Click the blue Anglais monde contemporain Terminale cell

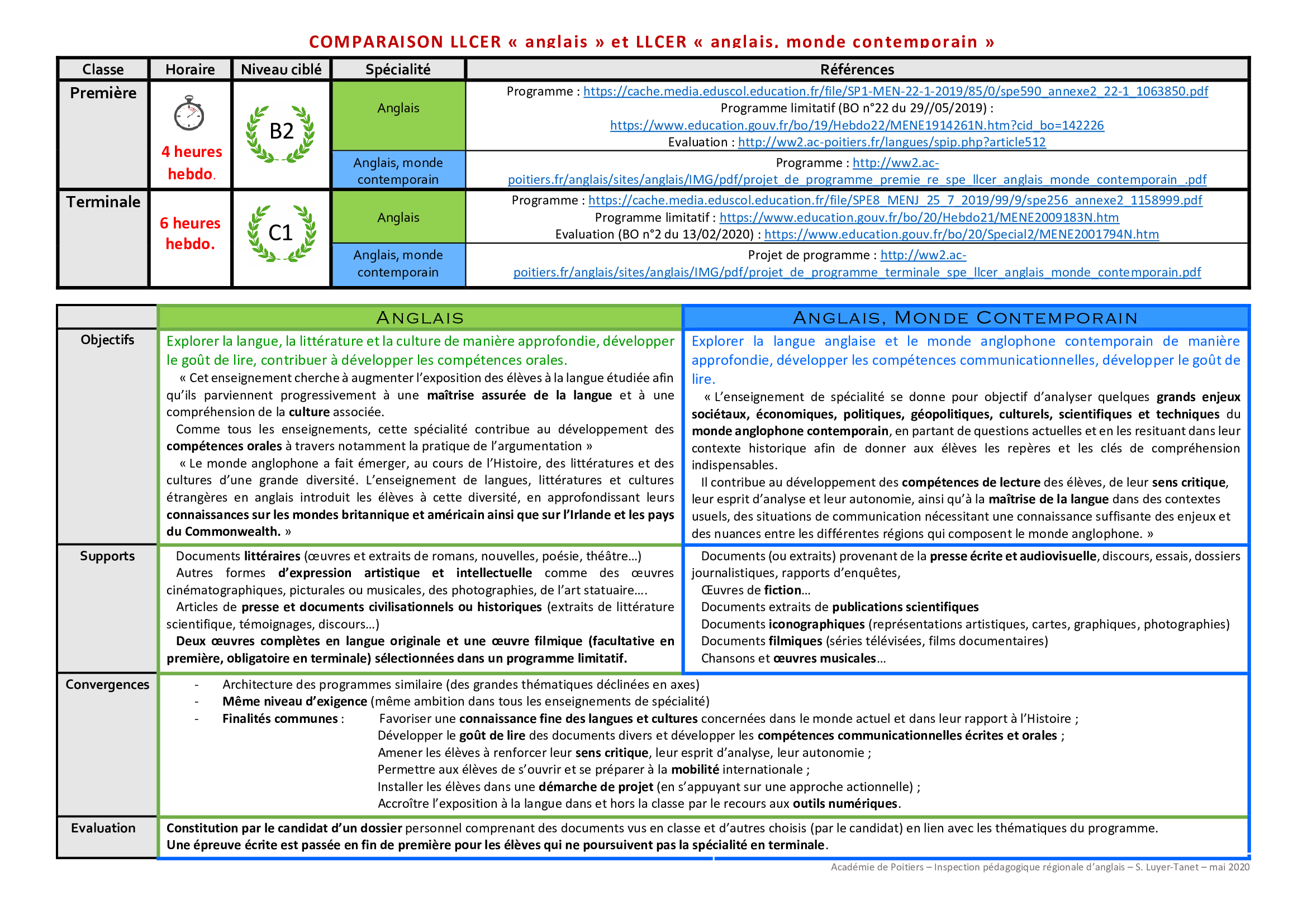[398, 264]
